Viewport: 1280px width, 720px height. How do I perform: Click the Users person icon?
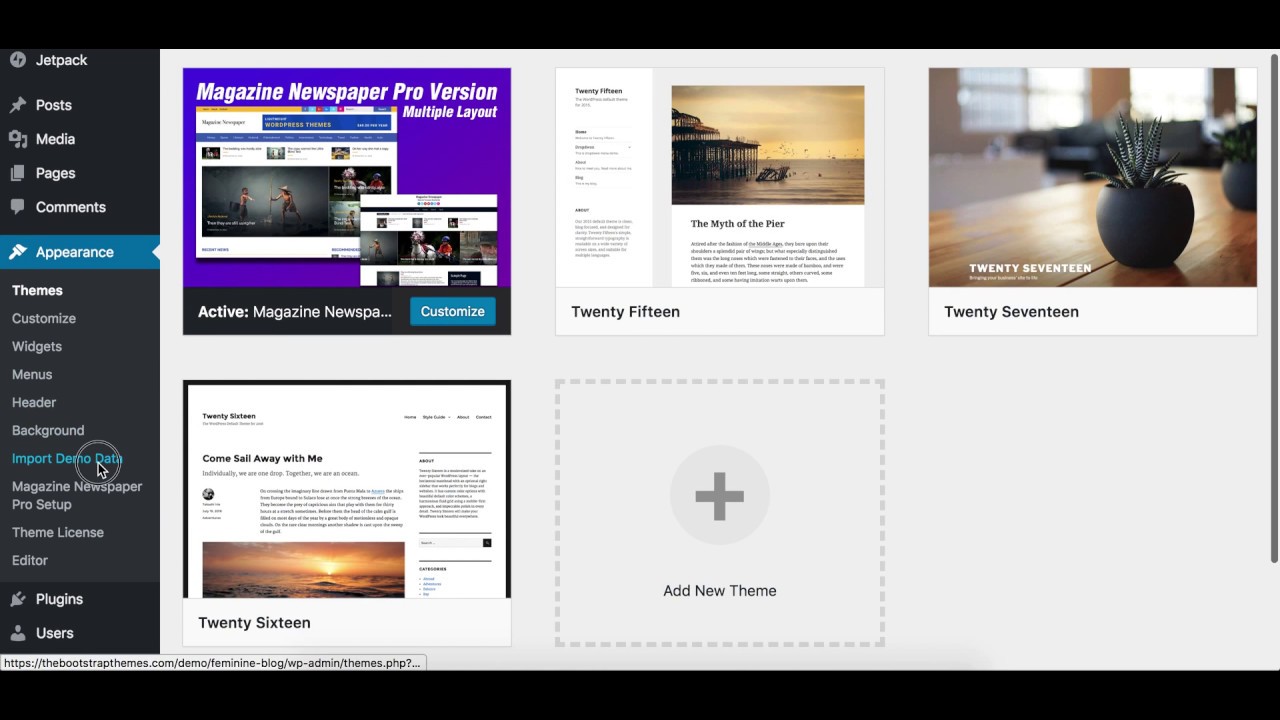(x=18, y=633)
